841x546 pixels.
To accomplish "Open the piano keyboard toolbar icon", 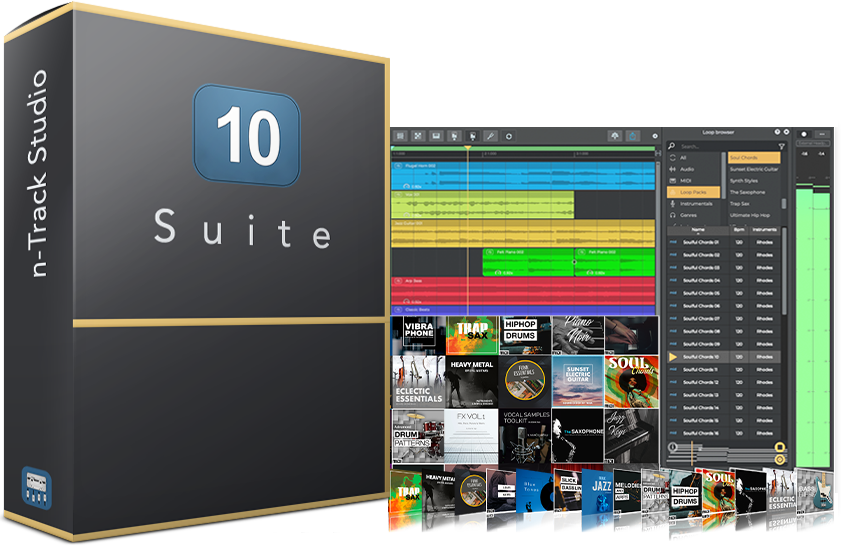I will pyautogui.click(x=436, y=136).
